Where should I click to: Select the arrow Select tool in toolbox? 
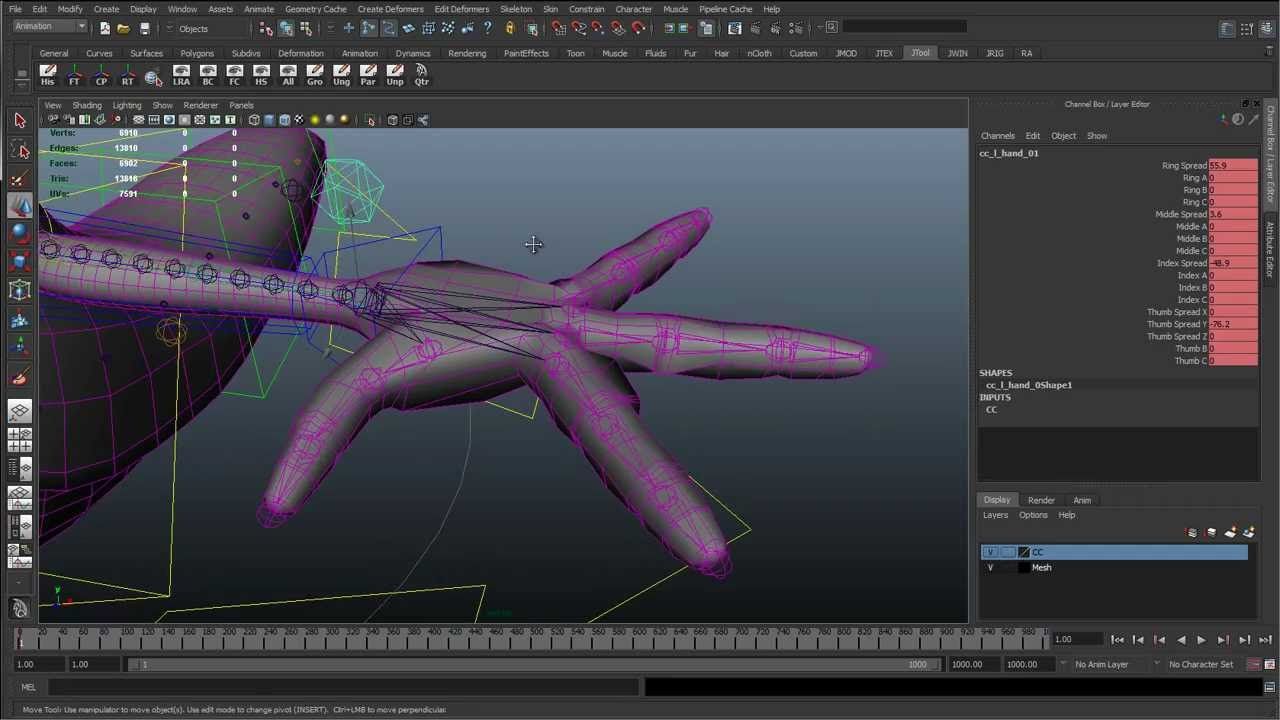19,120
